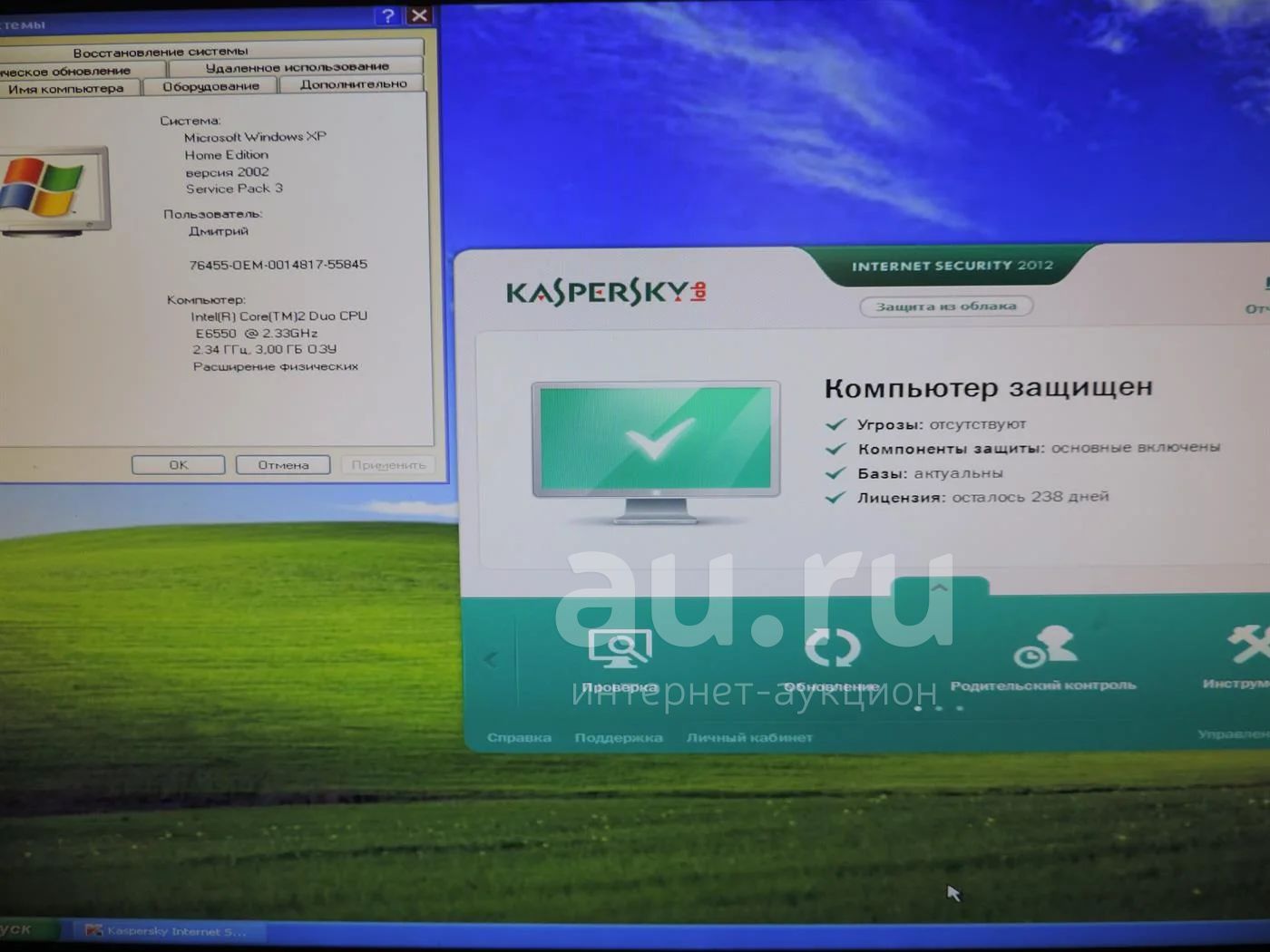Open the Инструменты tools icon
The image size is (1270, 952).
(x=1249, y=645)
